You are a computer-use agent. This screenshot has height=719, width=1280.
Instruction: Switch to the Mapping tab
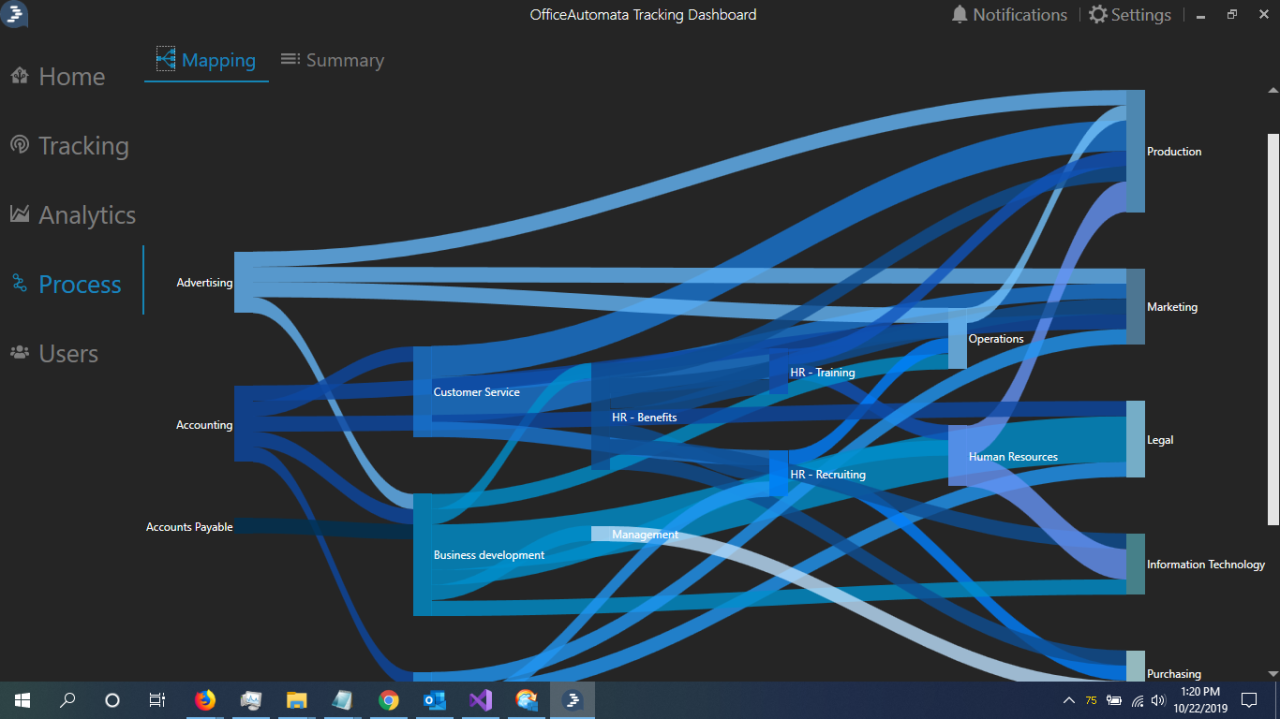(206, 60)
